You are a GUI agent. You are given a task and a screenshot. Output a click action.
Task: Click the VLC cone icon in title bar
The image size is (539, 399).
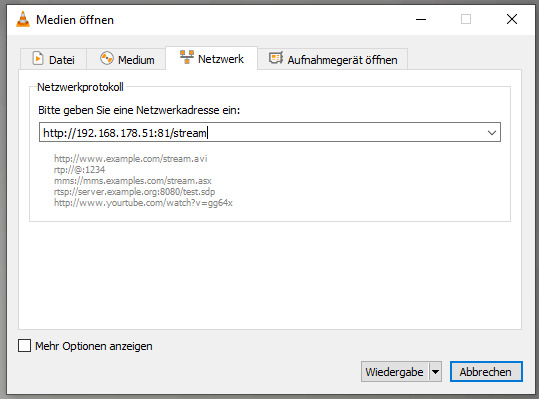pyautogui.click(x=23, y=20)
